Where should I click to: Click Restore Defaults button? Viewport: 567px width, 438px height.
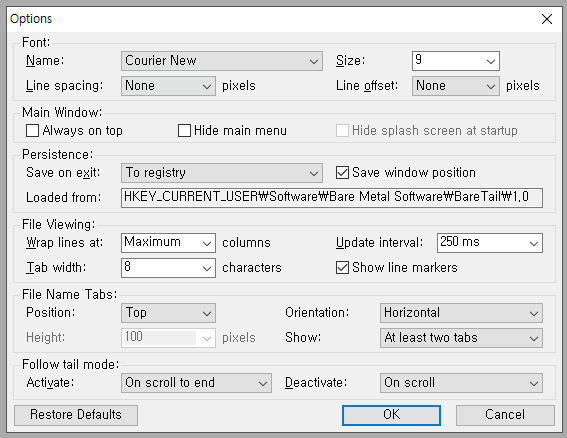pyautogui.click(x=76, y=415)
